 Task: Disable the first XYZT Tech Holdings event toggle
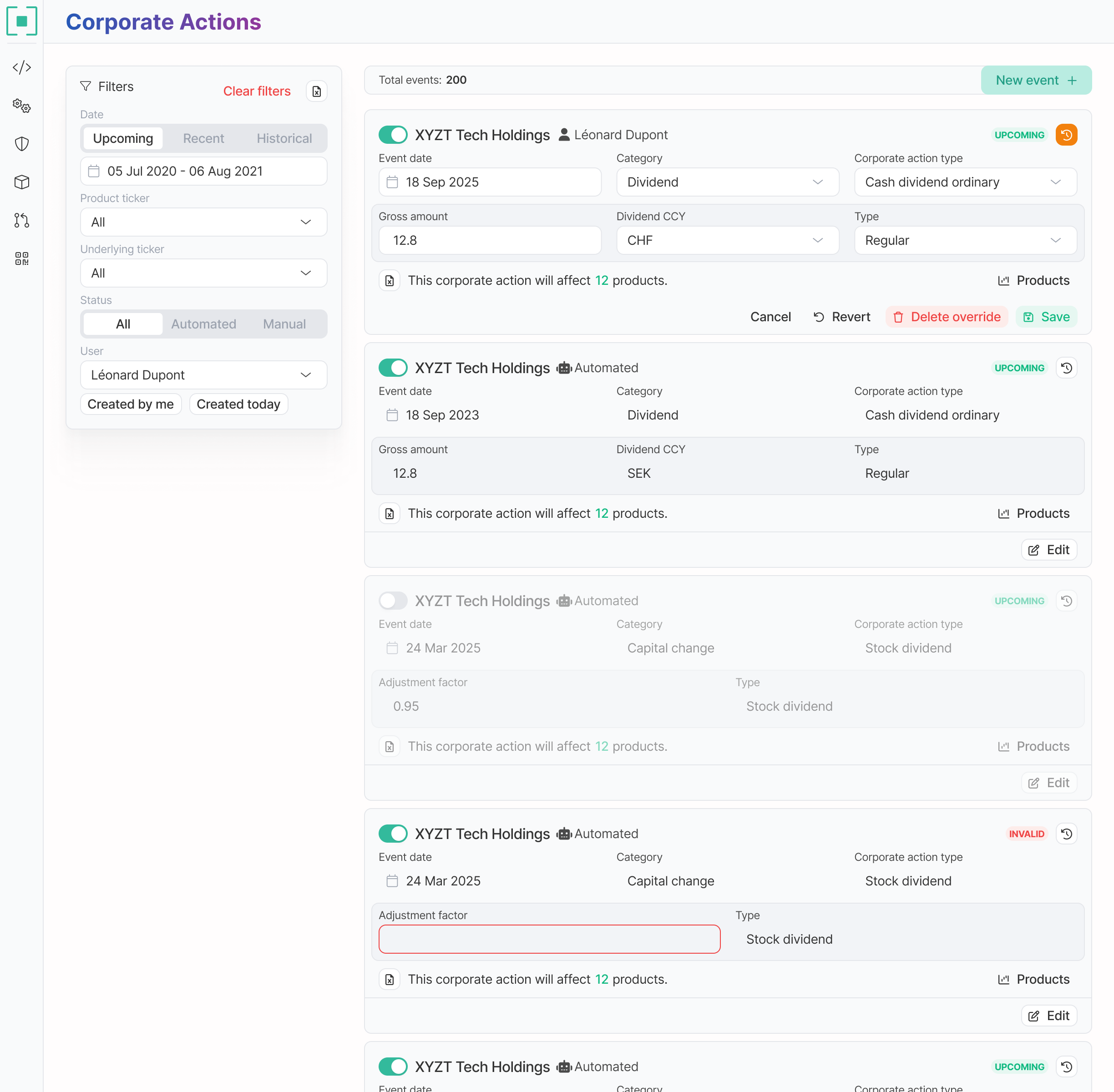(393, 135)
